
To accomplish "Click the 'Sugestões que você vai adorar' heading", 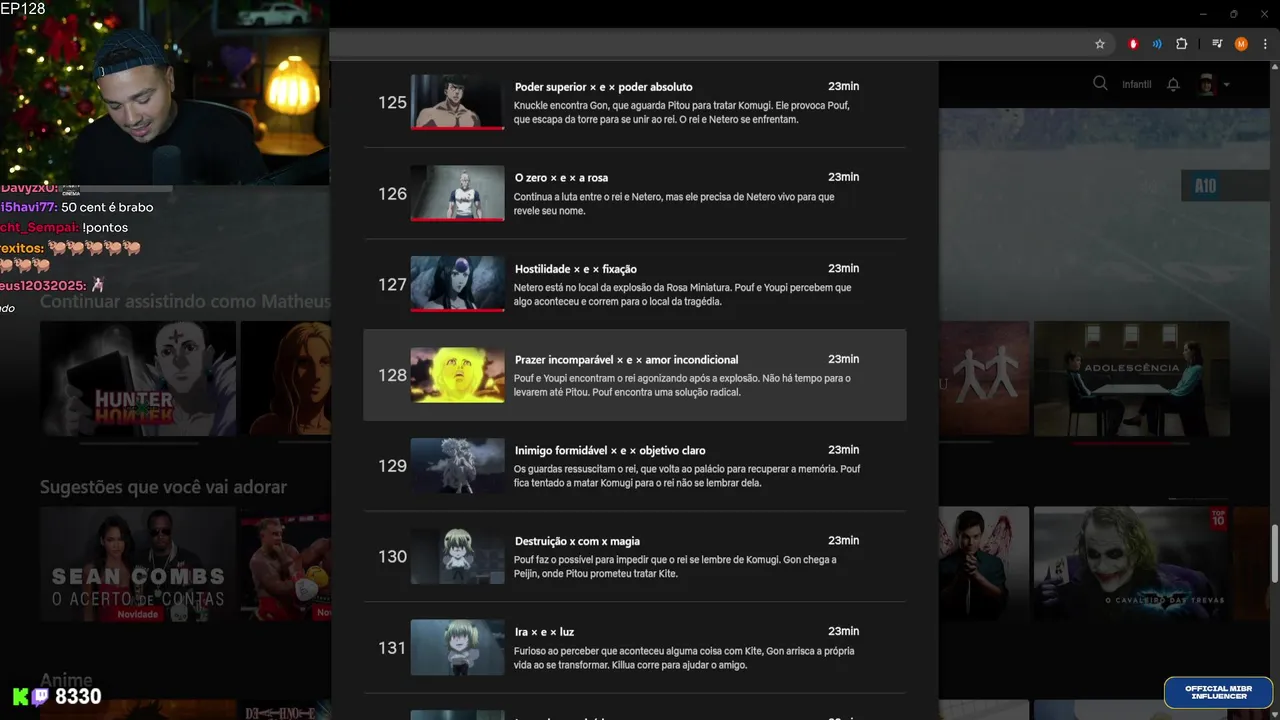I will (x=163, y=487).
